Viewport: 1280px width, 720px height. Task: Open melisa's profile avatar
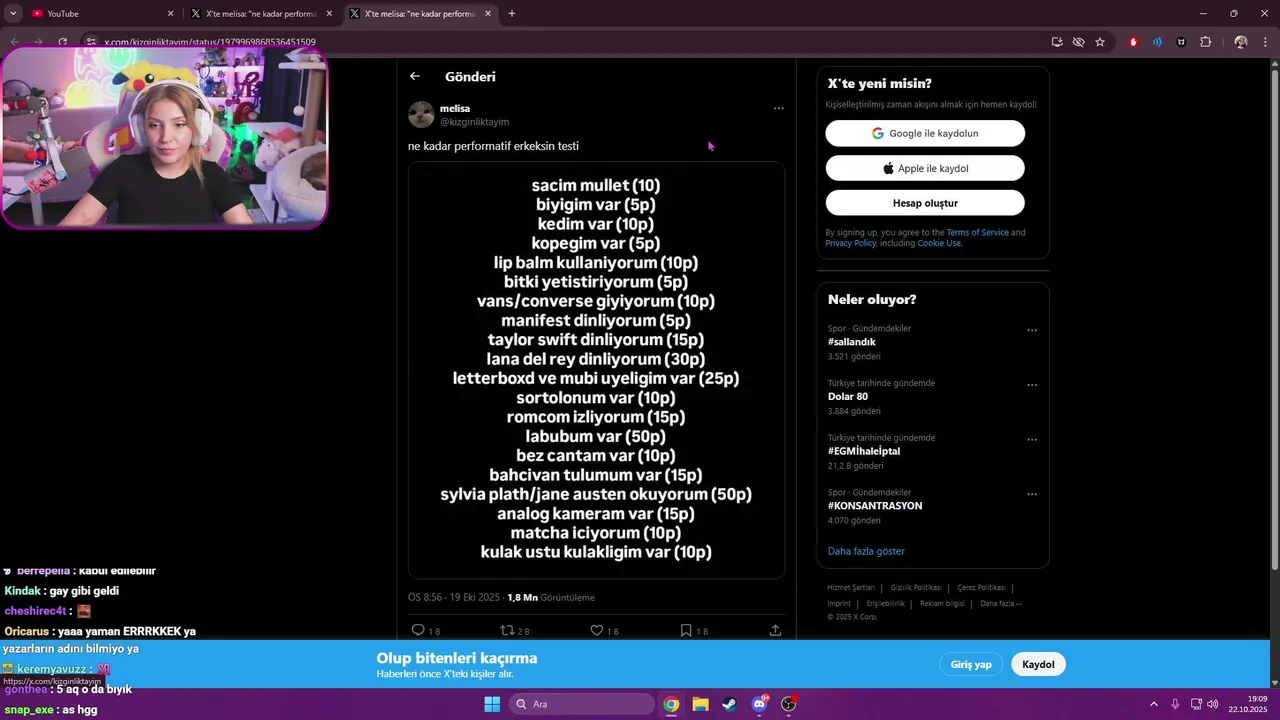pos(421,115)
